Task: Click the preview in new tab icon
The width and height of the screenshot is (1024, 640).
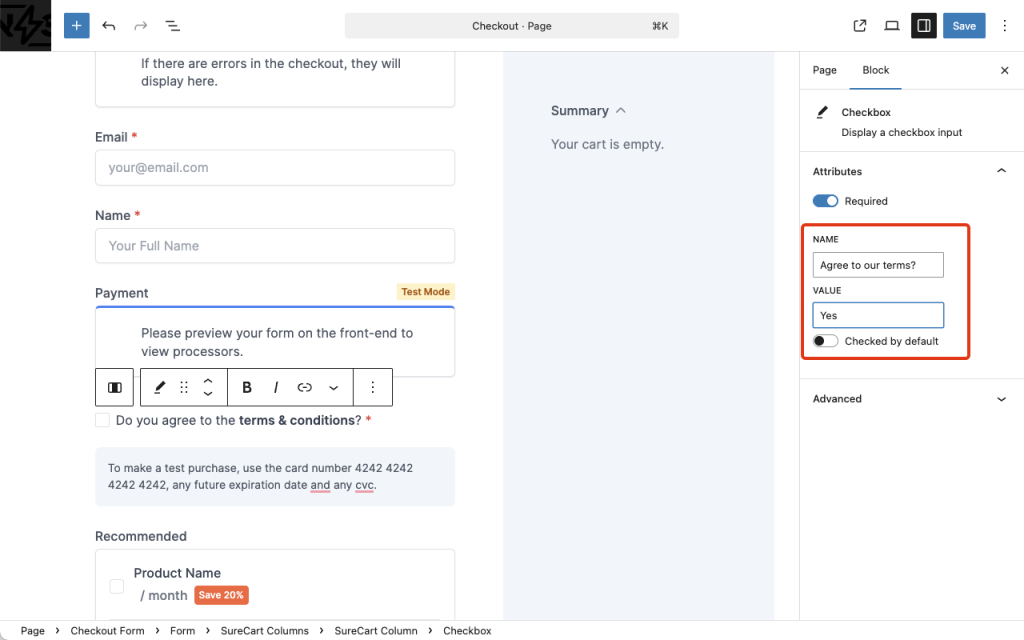Action: [x=859, y=25]
